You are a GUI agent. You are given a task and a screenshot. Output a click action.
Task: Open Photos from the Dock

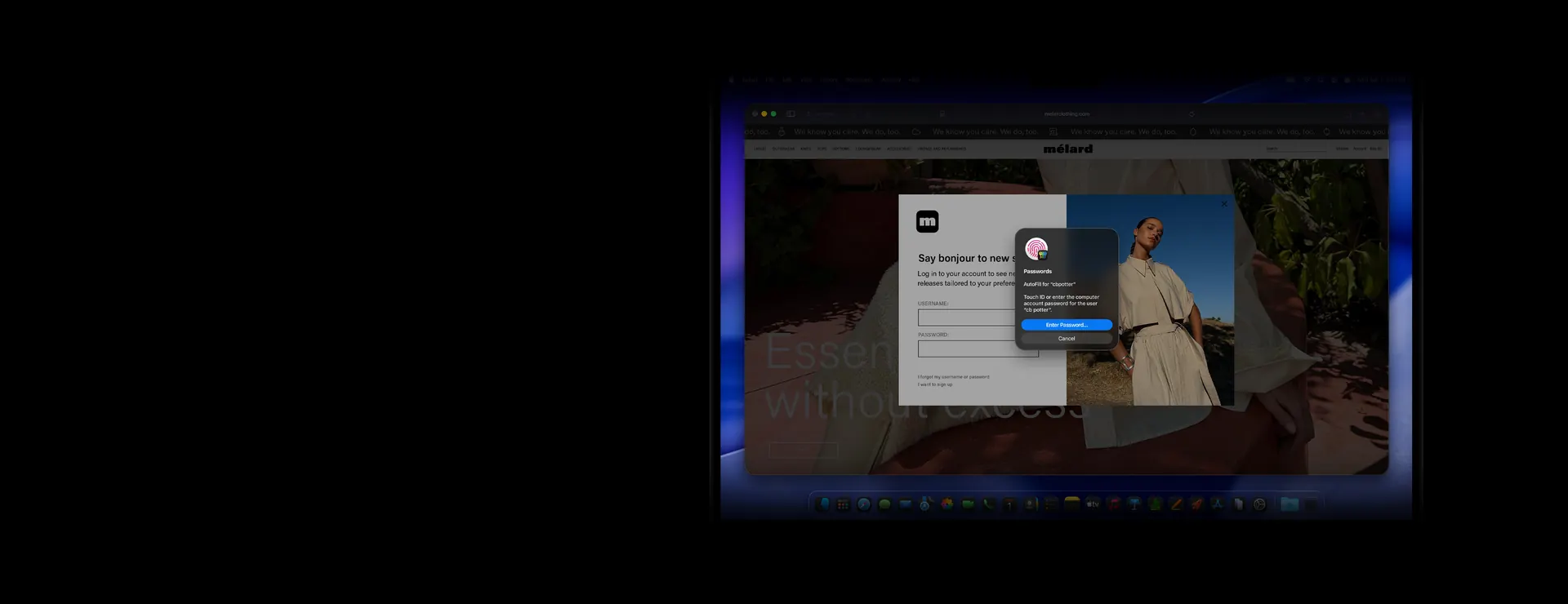point(947,504)
